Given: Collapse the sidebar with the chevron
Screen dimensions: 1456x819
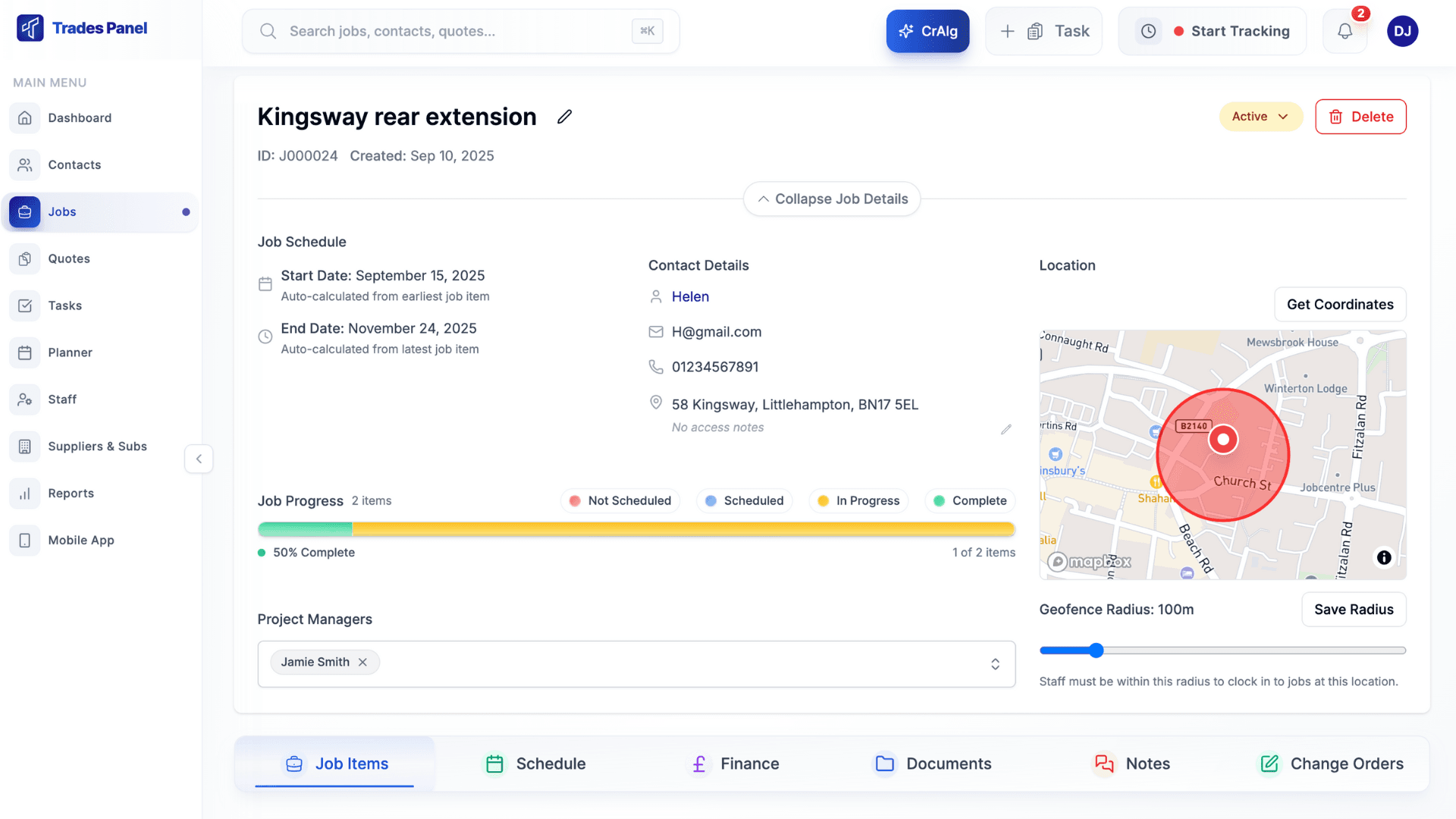Looking at the screenshot, I should (x=199, y=459).
